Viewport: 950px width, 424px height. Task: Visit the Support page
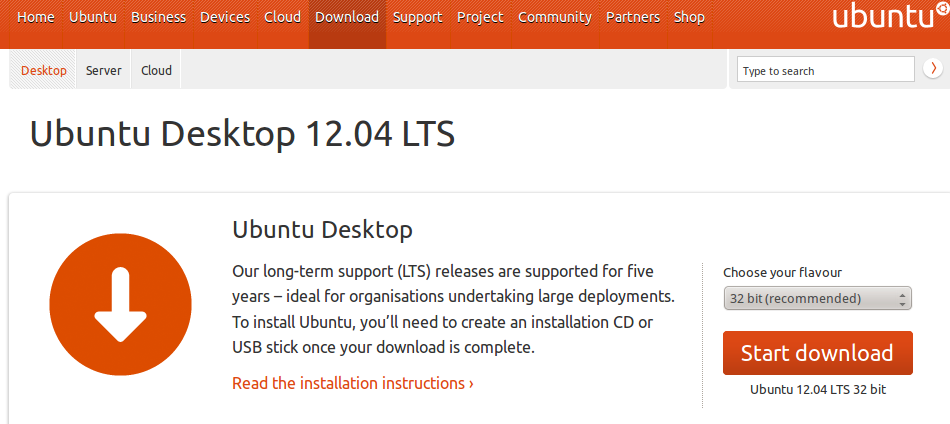point(417,17)
